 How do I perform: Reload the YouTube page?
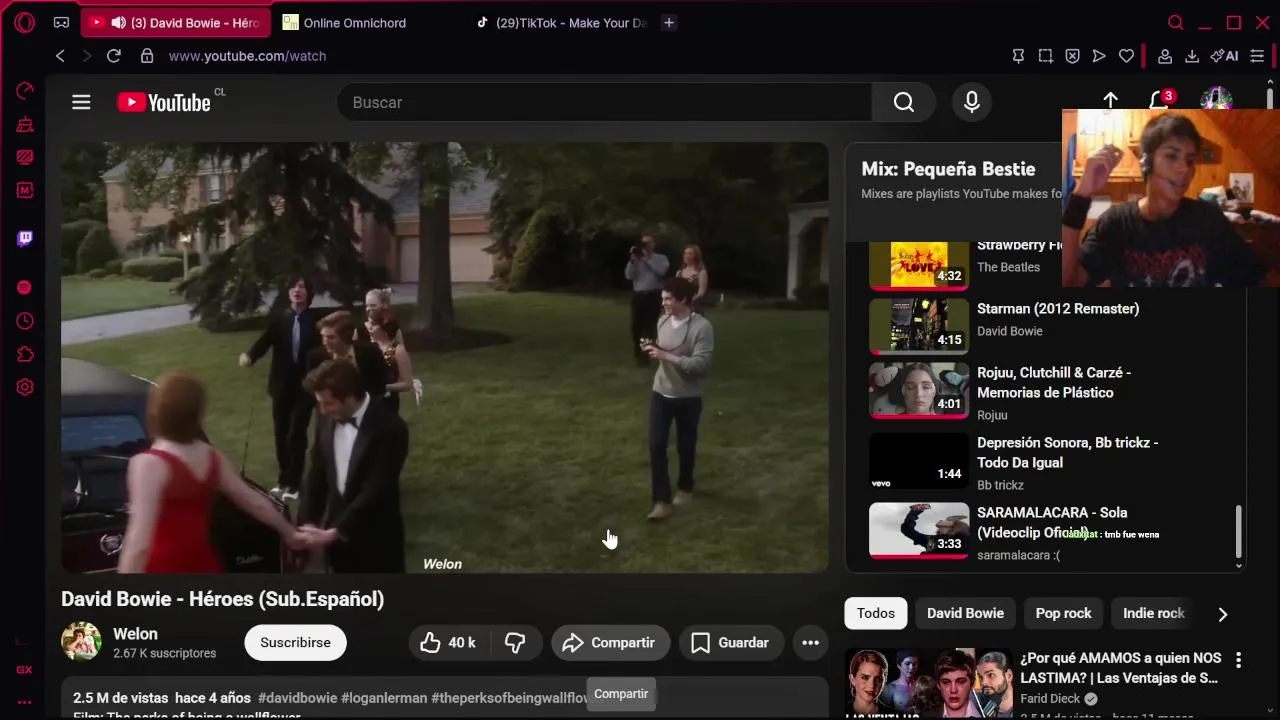114,56
